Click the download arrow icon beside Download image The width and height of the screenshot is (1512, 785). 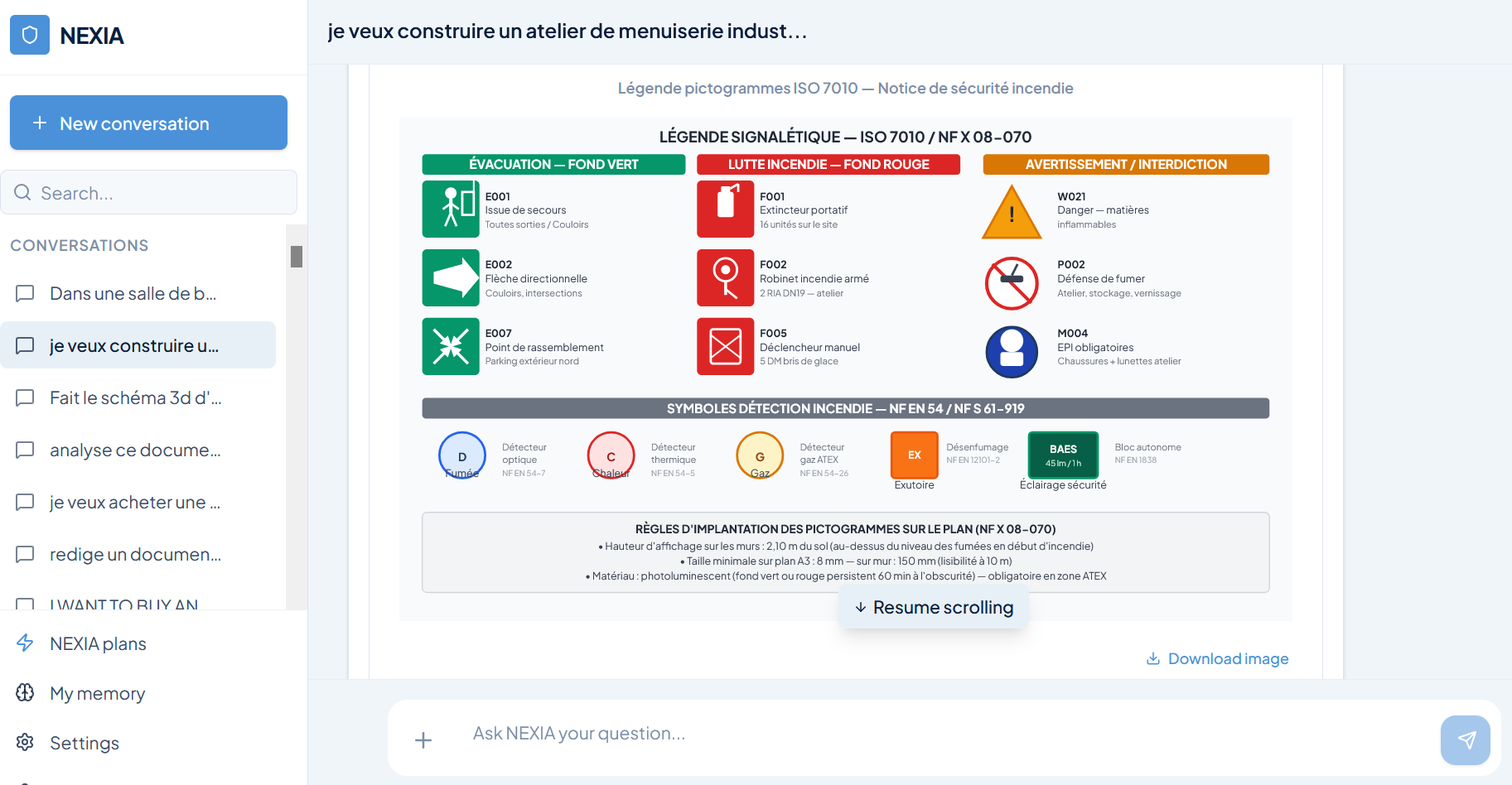(x=1152, y=658)
